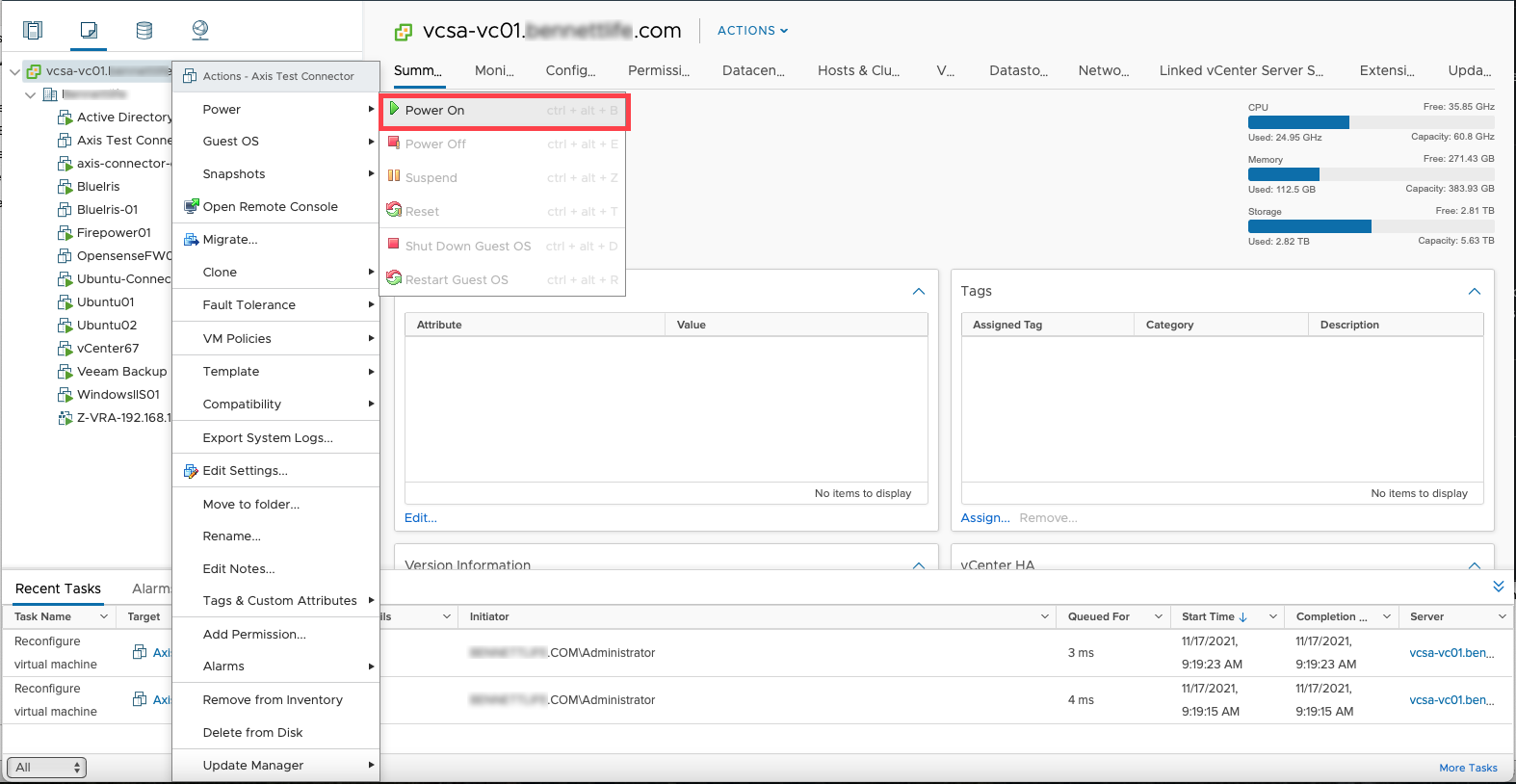Open the Hosts & Clusters tab
Screen dimensions: 1516x784
click(858, 70)
